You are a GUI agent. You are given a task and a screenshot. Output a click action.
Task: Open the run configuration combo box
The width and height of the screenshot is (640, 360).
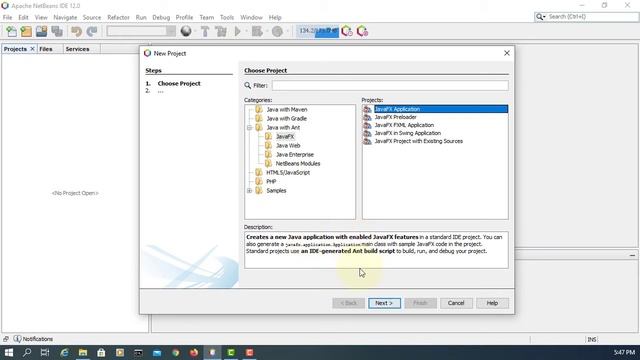141,31
